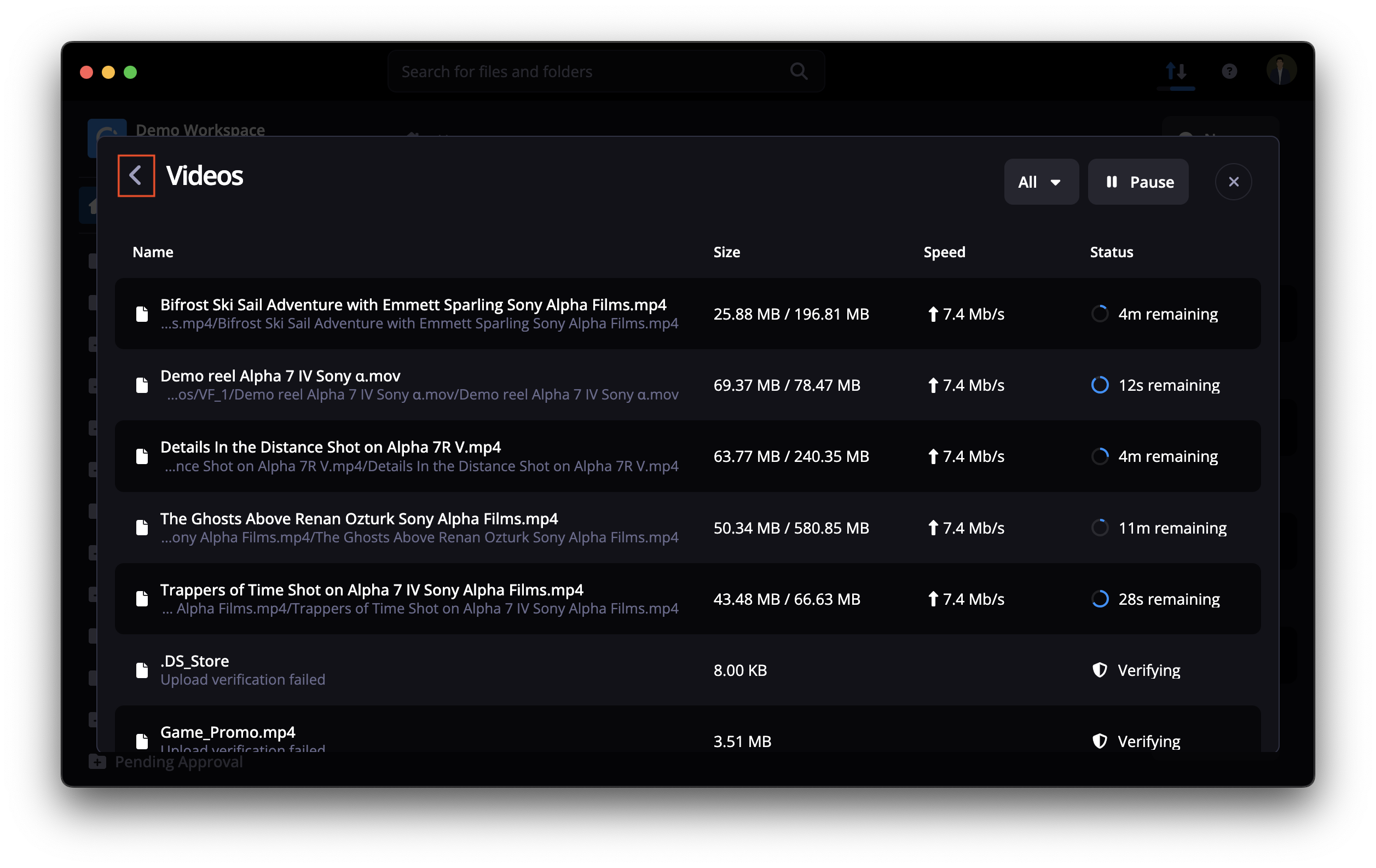
Task: Select Bifrost Ski Sail Adventure file name
Action: pos(413,305)
